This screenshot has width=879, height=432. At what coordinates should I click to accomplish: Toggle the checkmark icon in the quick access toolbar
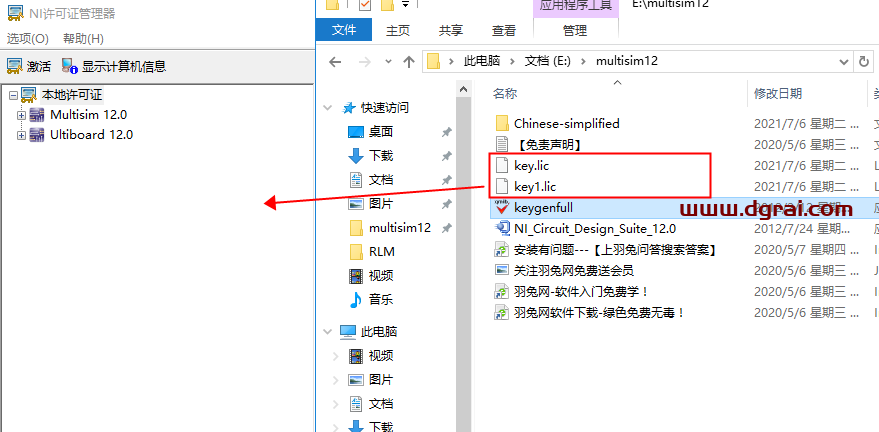(x=365, y=5)
